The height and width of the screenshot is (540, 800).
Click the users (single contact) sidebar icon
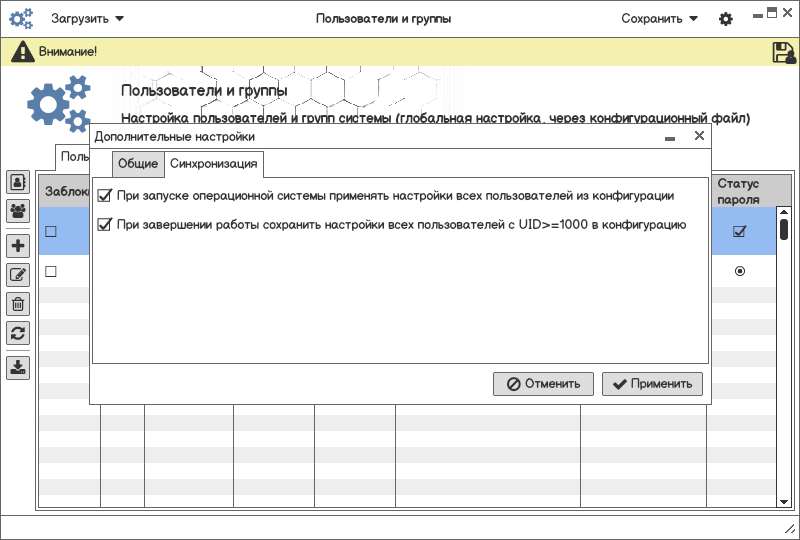click(18, 182)
